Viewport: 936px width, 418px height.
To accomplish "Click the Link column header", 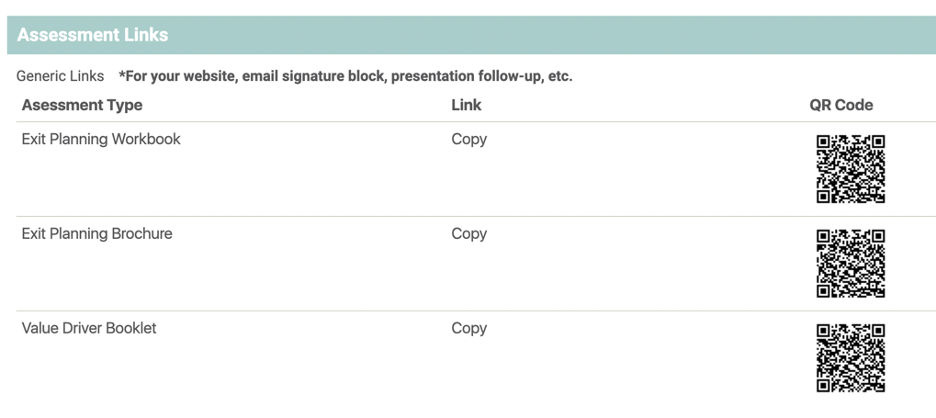I will (x=466, y=105).
